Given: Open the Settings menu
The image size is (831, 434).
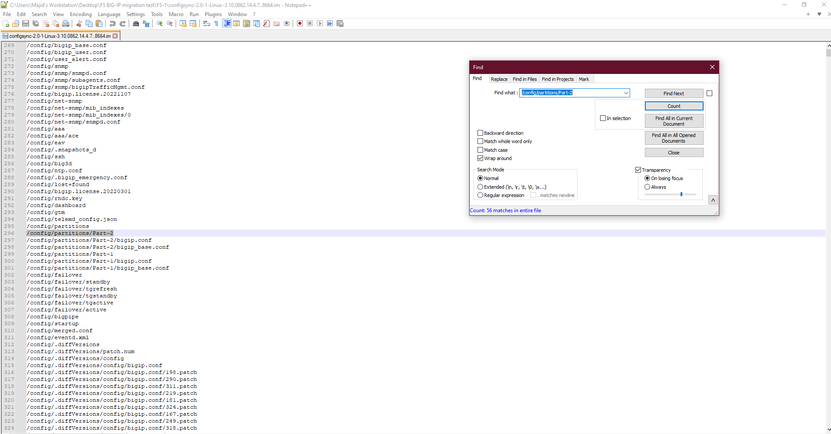Looking at the screenshot, I should point(136,14).
